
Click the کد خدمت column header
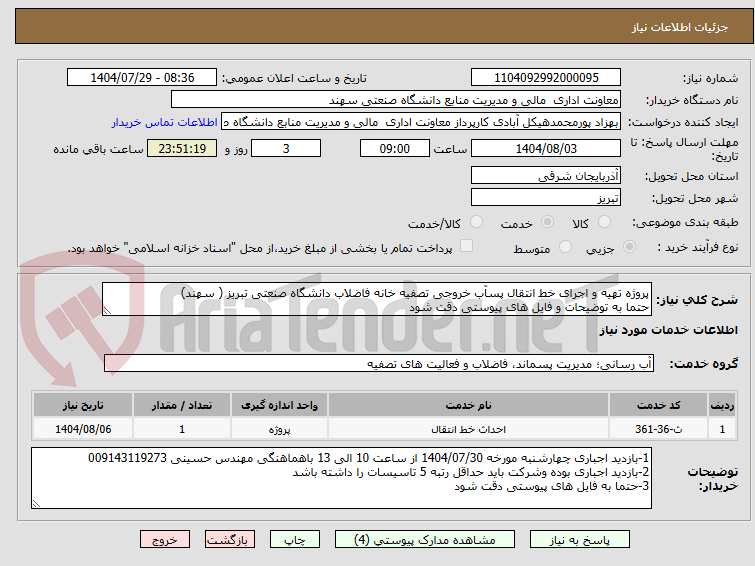658,405
